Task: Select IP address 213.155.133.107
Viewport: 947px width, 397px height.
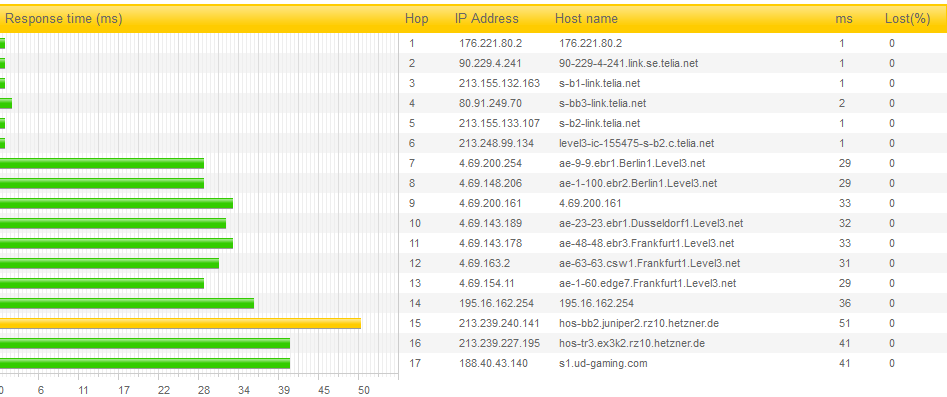Action: (499, 123)
